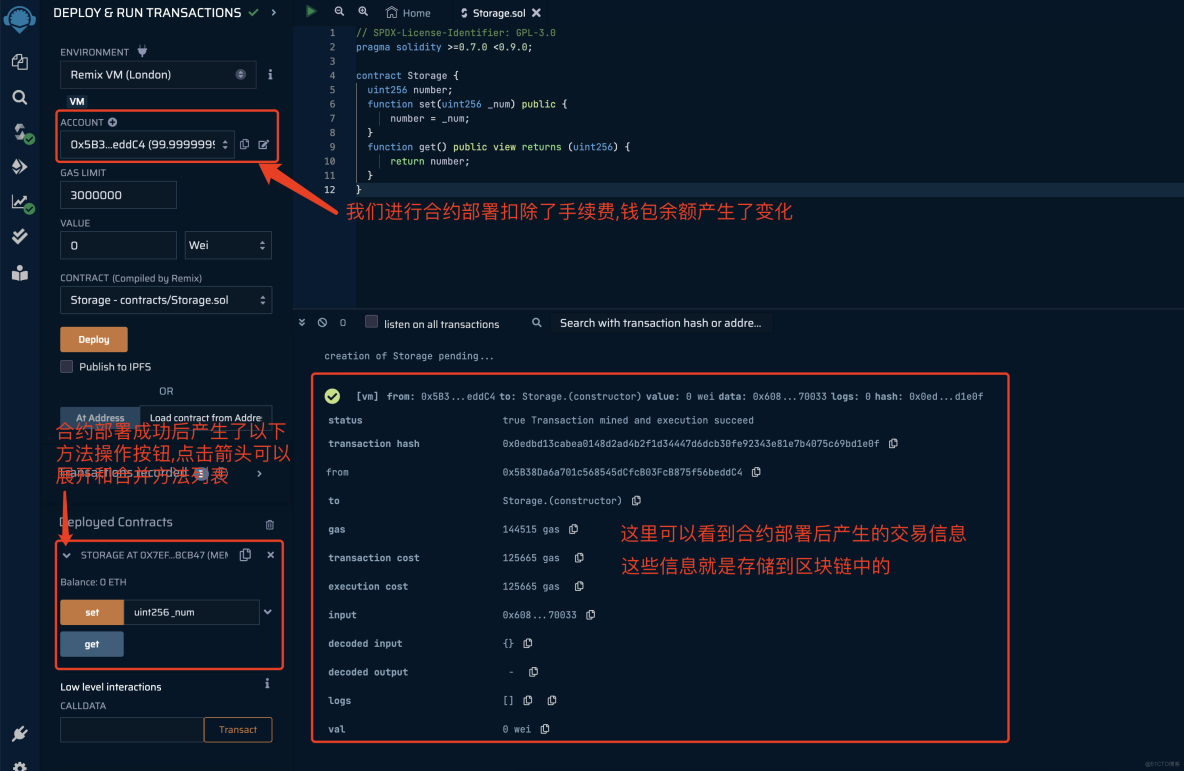1184x771 pixels.
Task: Clear the terminal console icon
Action: click(322, 322)
